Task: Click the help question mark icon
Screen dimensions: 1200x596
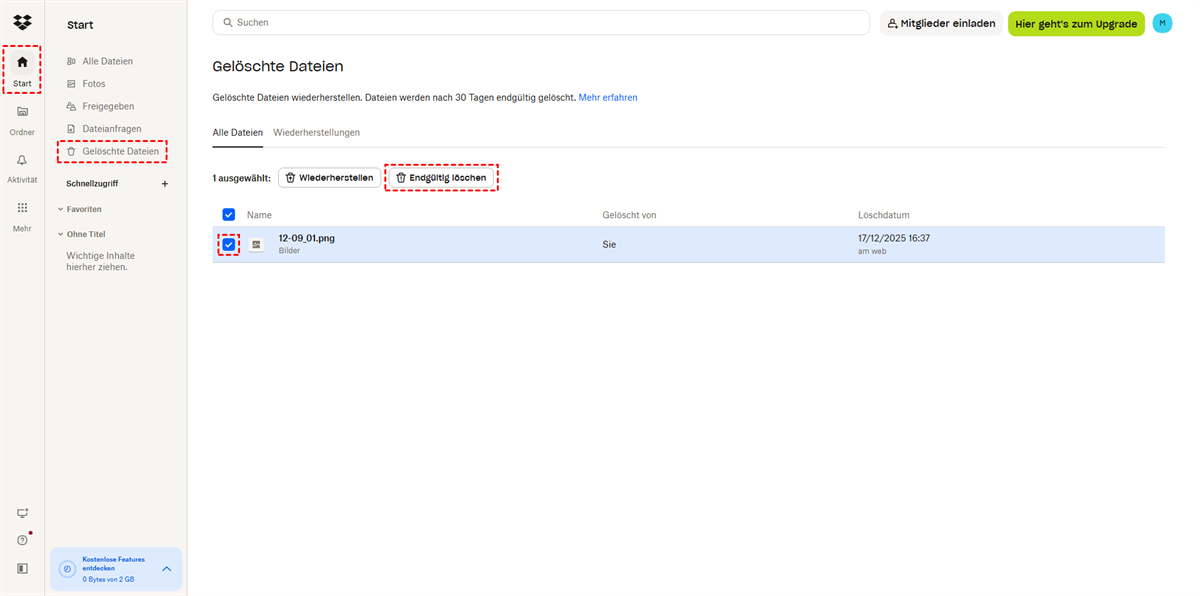Action: click(22, 540)
